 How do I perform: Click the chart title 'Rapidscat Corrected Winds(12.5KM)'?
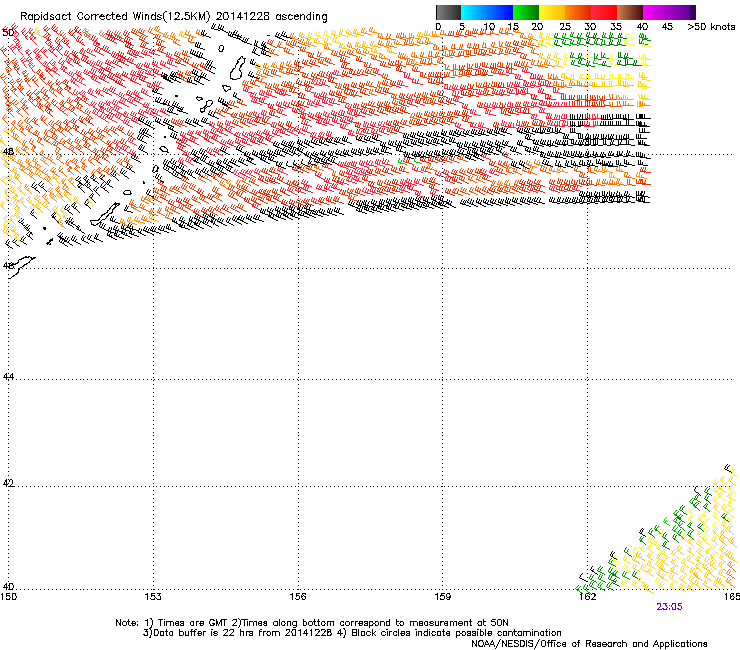116,17
